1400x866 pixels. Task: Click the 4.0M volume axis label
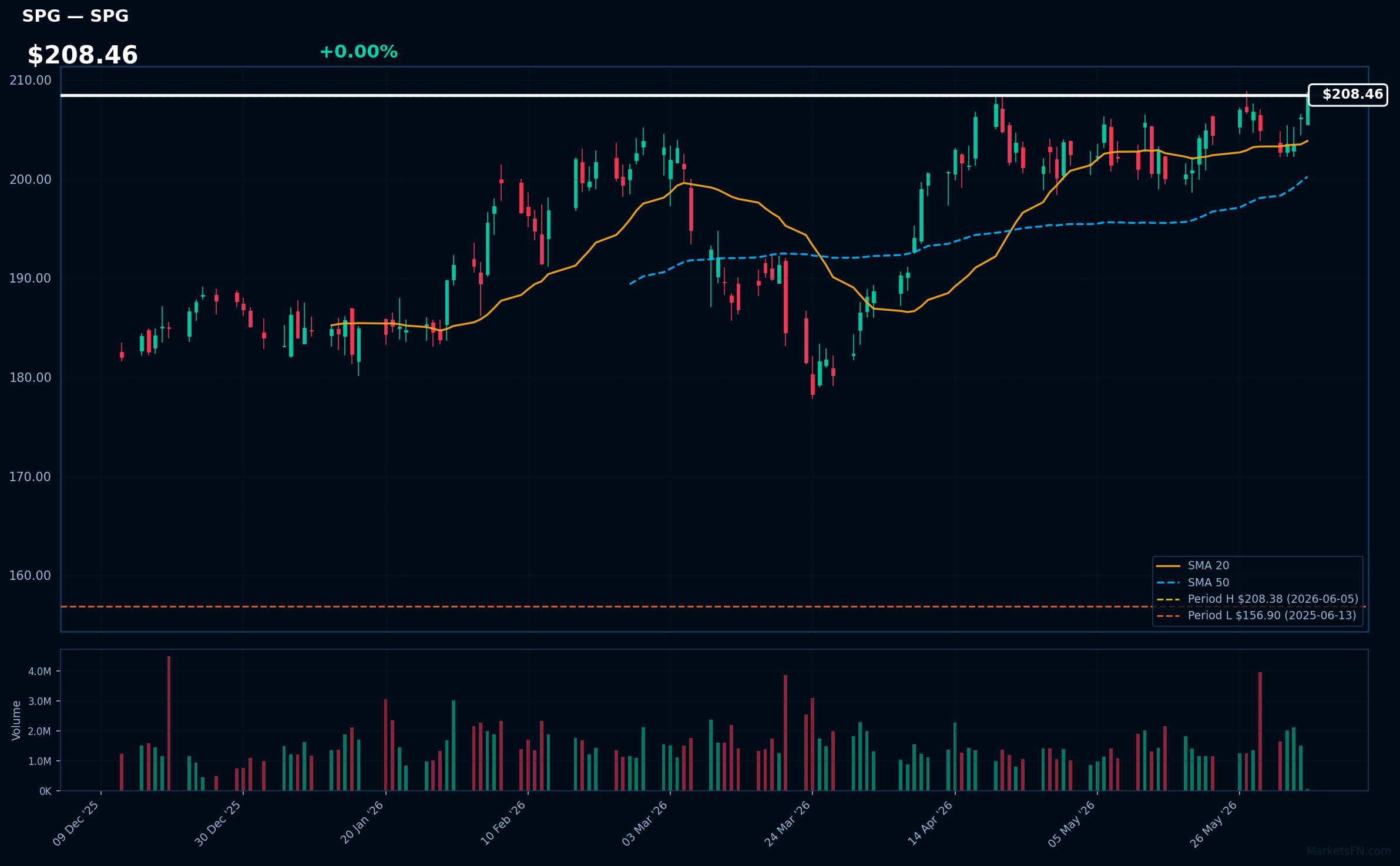point(40,672)
